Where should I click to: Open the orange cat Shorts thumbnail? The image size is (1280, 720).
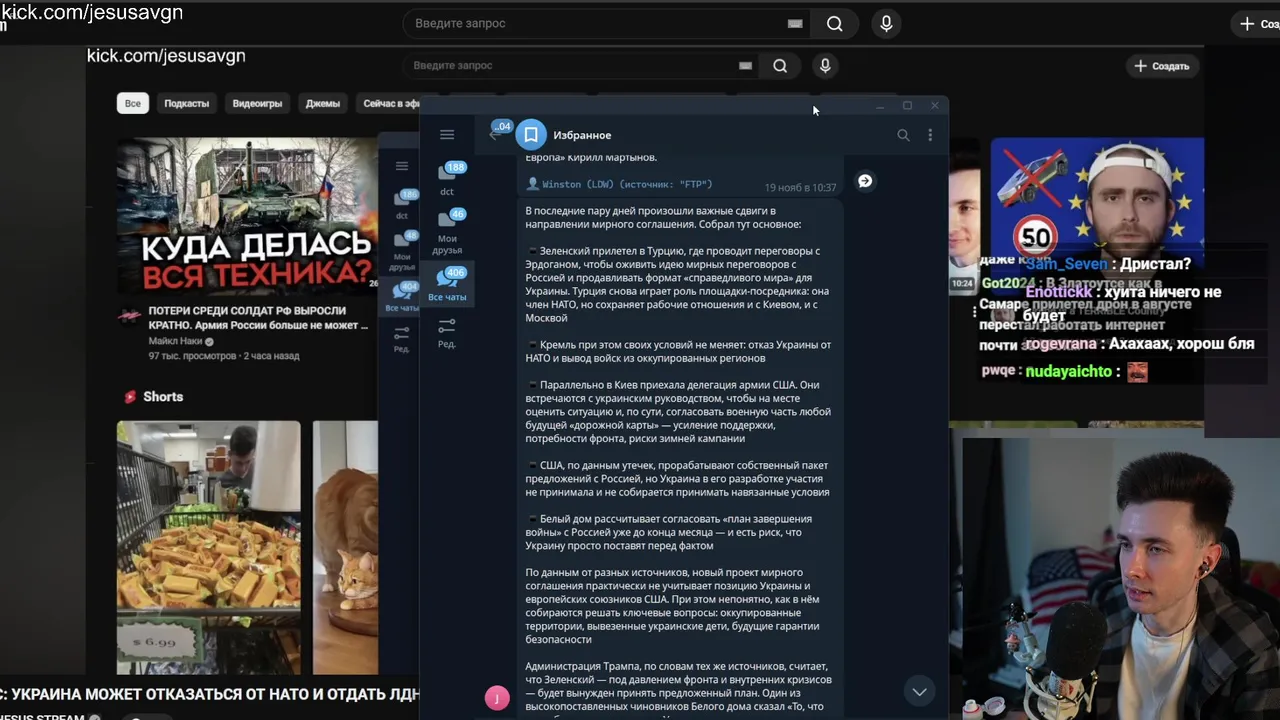tap(346, 547)
